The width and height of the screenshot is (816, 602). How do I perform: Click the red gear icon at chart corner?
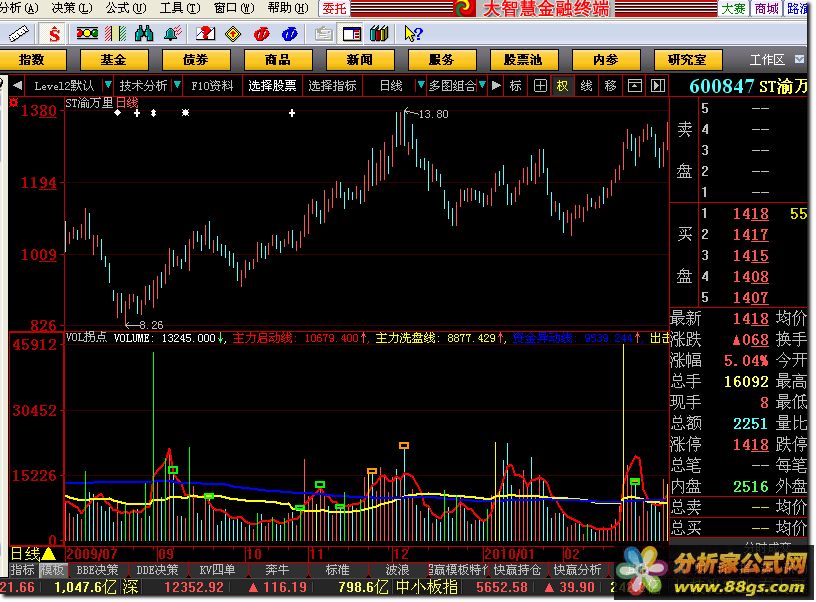(x=14, y=102)
